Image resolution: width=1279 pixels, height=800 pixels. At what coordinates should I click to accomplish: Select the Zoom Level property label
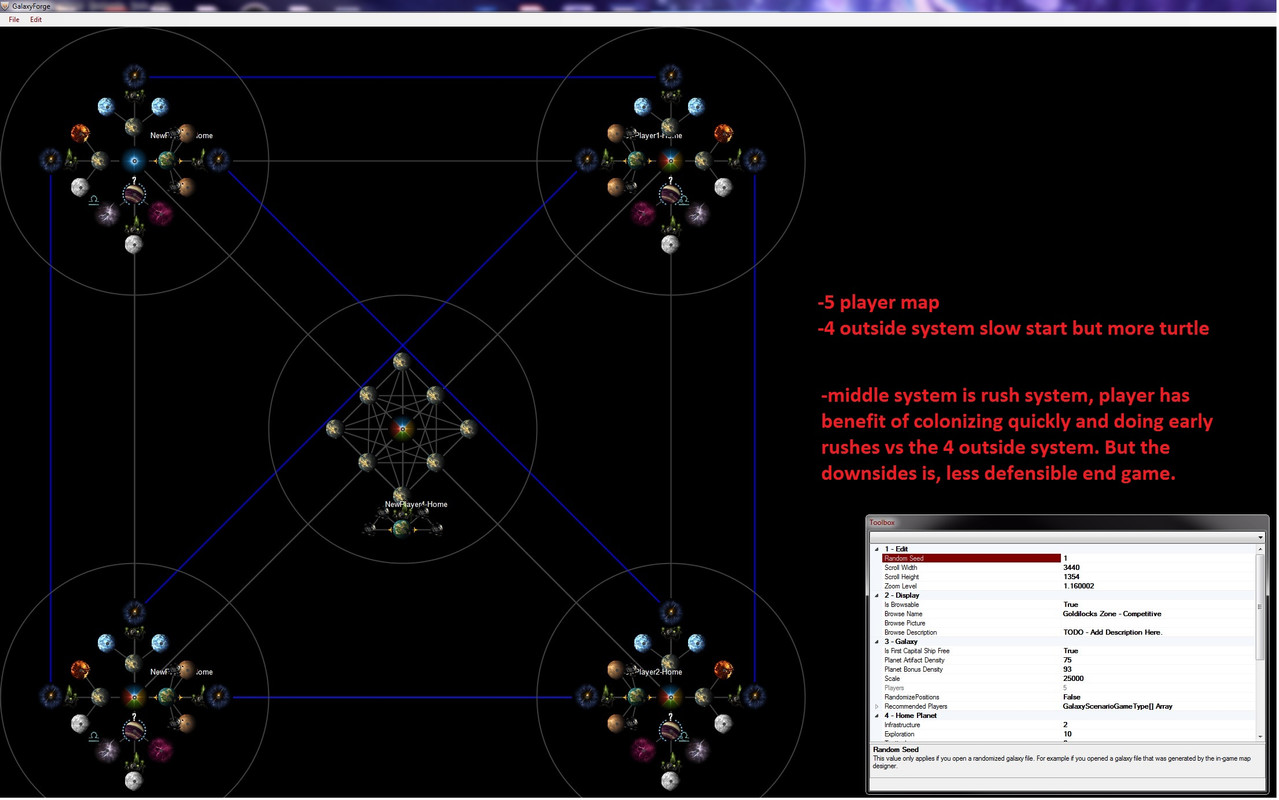tap(901, 586)
